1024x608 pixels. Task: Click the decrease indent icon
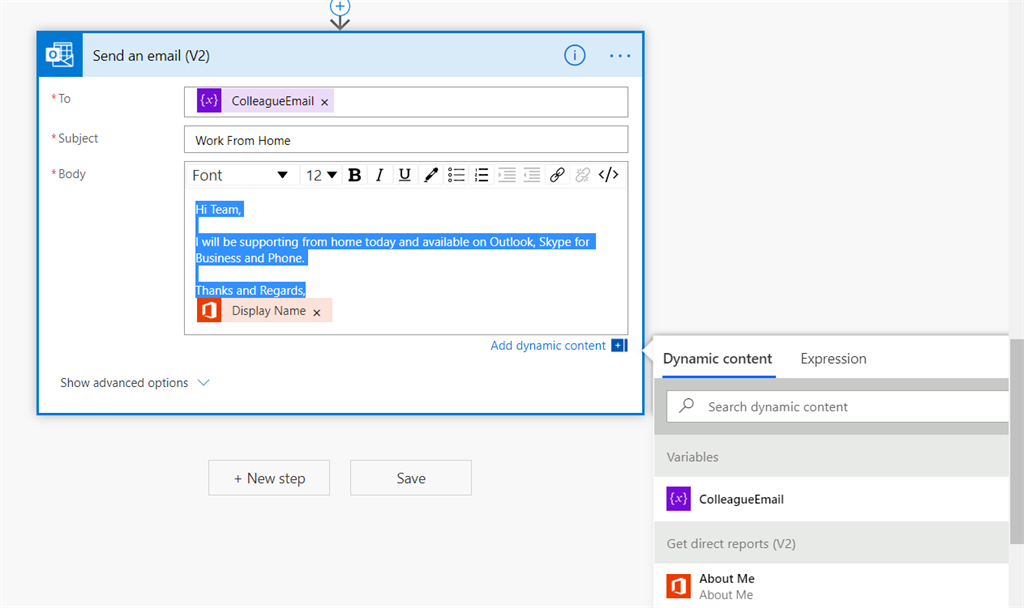[532, 175]
